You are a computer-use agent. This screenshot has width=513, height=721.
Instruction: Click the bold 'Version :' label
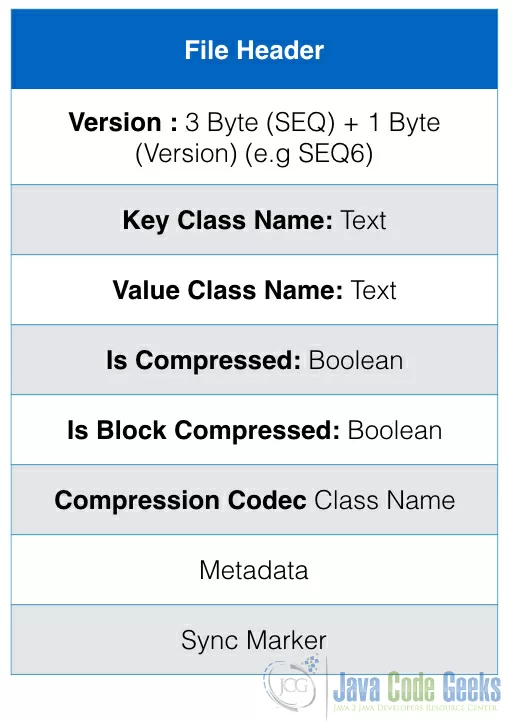click(123, 122)
